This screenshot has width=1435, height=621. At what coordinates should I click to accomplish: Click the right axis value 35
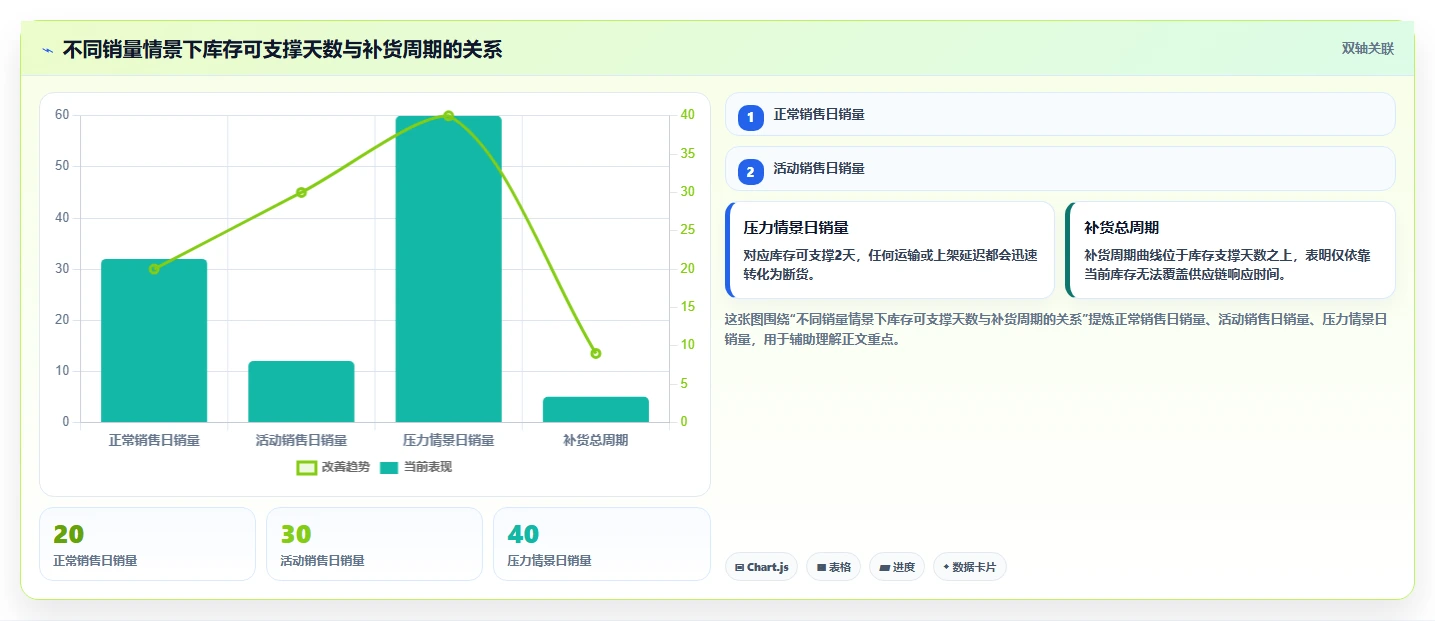coord(688,154)
